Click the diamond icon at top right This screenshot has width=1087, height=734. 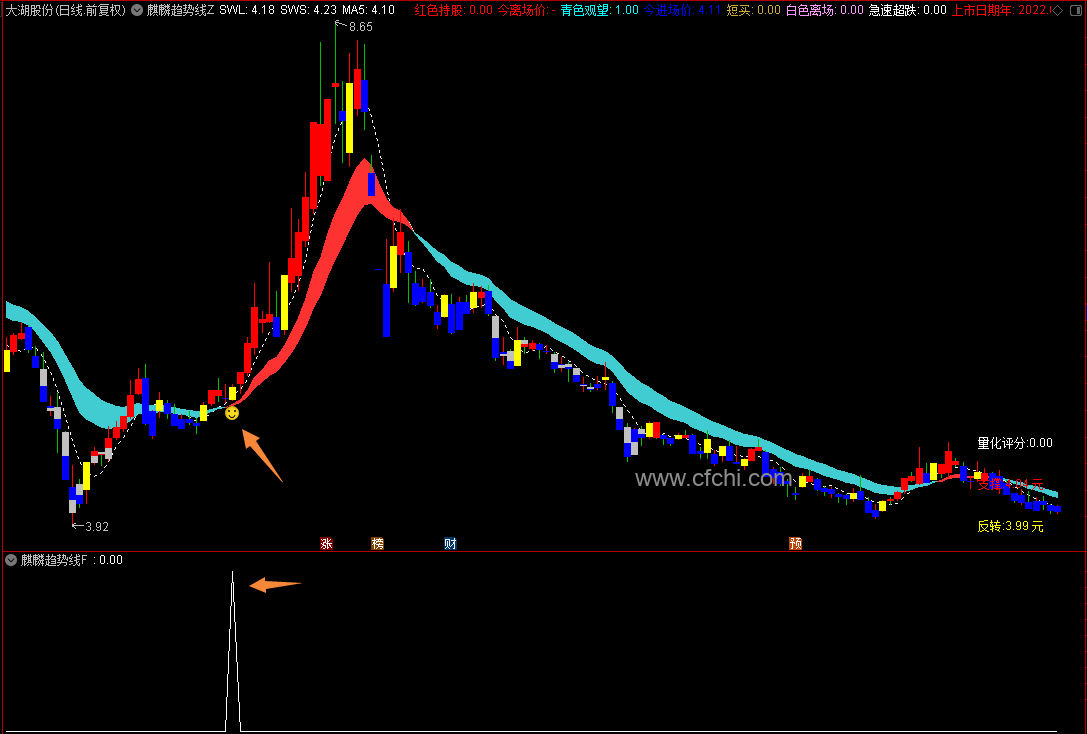coord(1058,10)
